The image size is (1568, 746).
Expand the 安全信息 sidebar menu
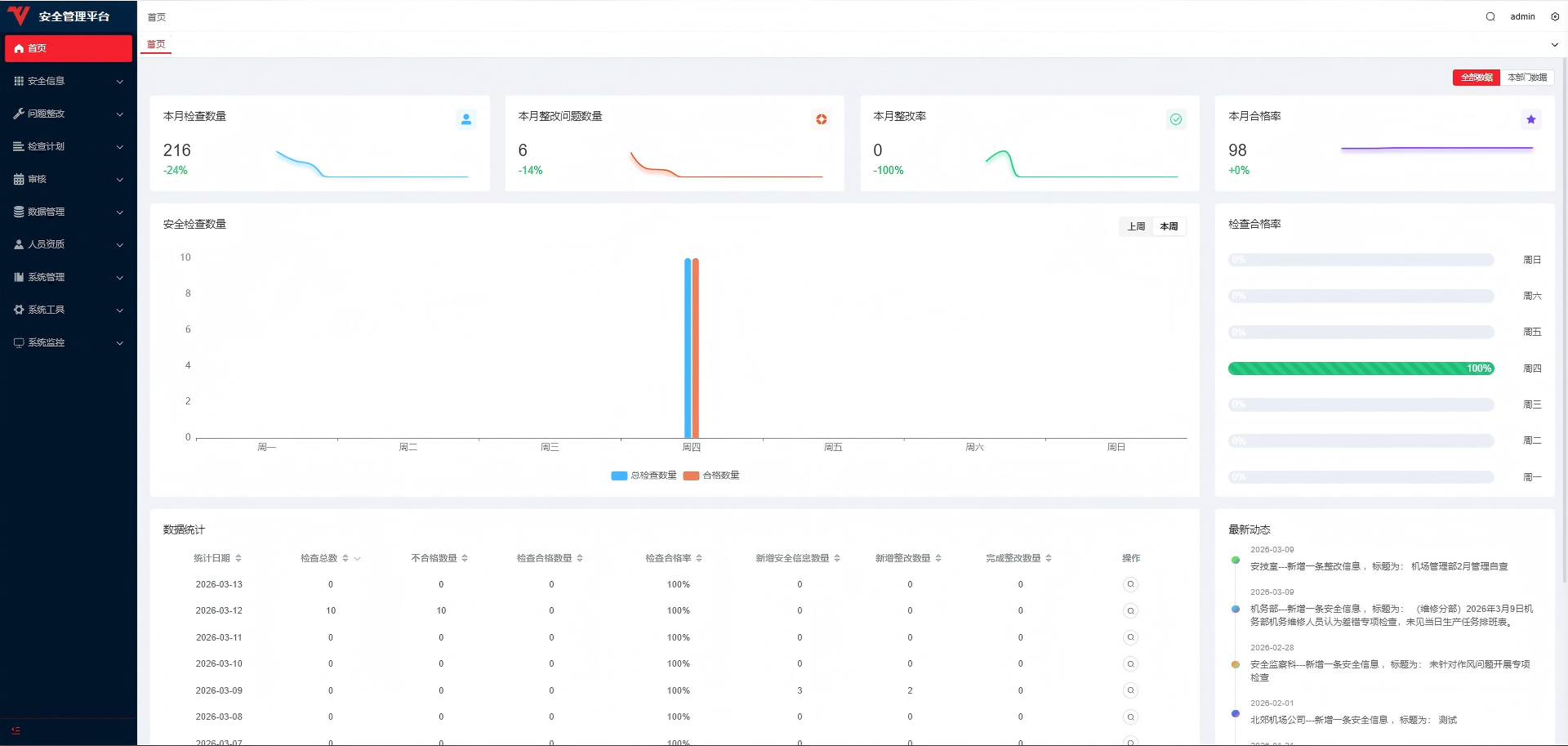tap(68, 81)
